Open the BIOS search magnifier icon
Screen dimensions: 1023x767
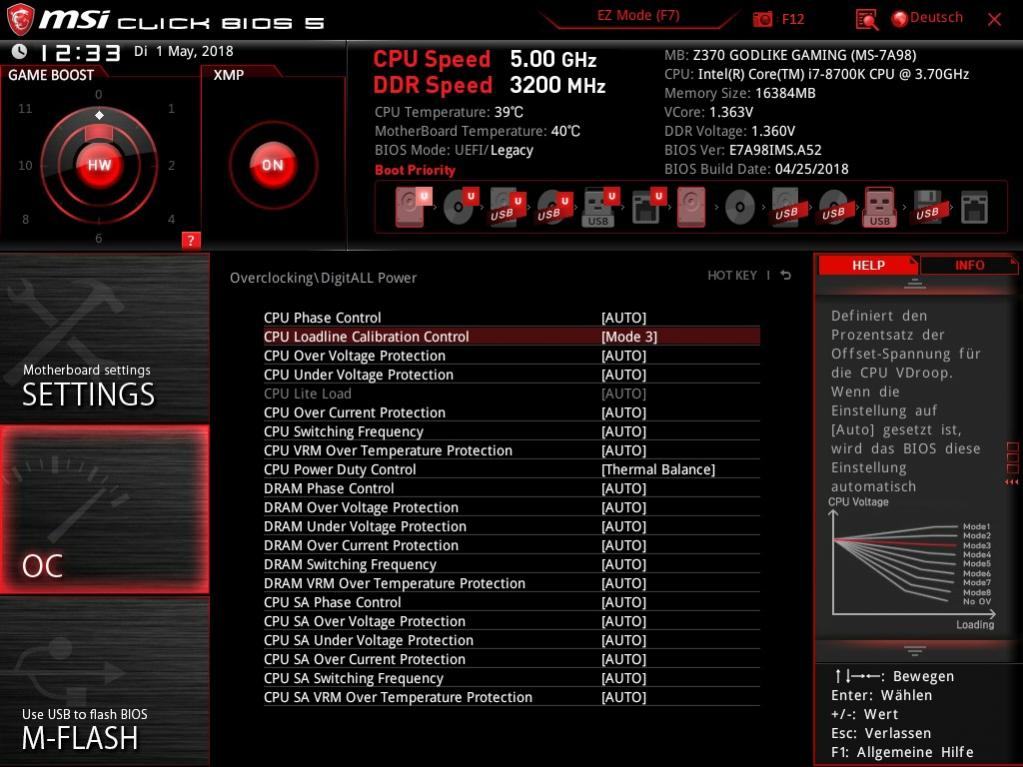tap(866, 20)
